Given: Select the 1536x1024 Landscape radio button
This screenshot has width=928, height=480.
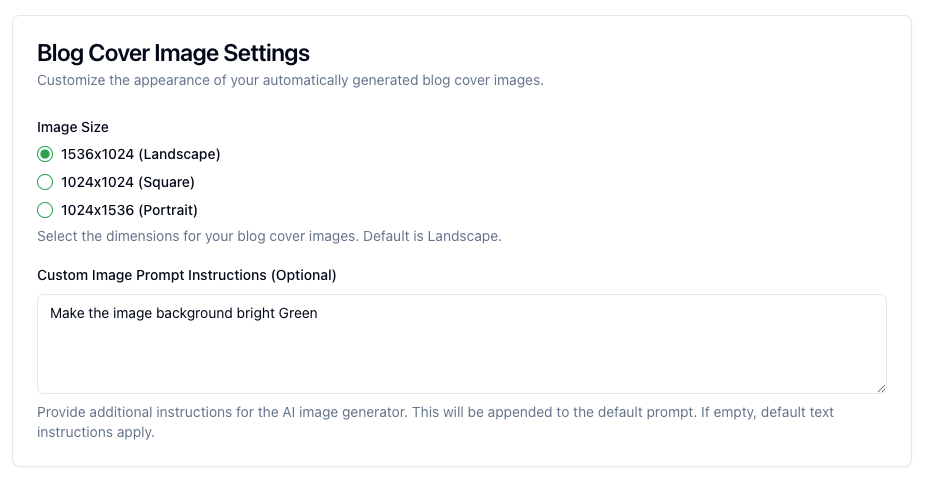Looking at the screenshot, I should click(44, 154).
